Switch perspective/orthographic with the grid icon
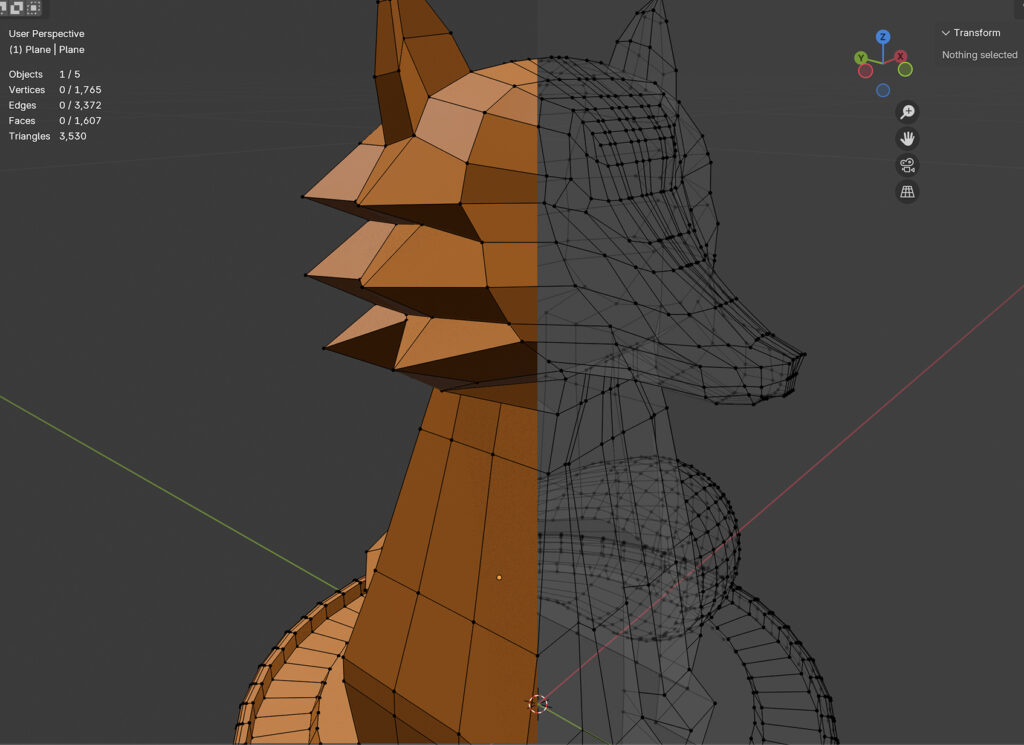The width and height of the screenshot is (1024, 745). (x=907, y=192)
